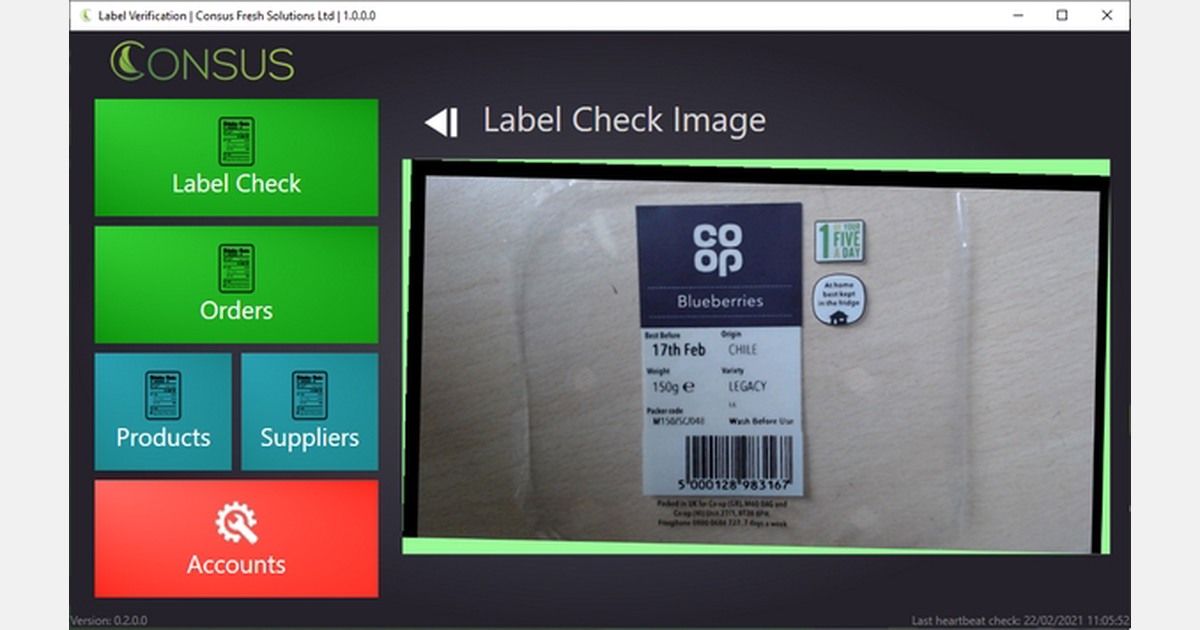Image resolution: width=1200 pixels, height=630 pixels.
Task: Open the Accounts settings panel
Action: click(236, 539)
